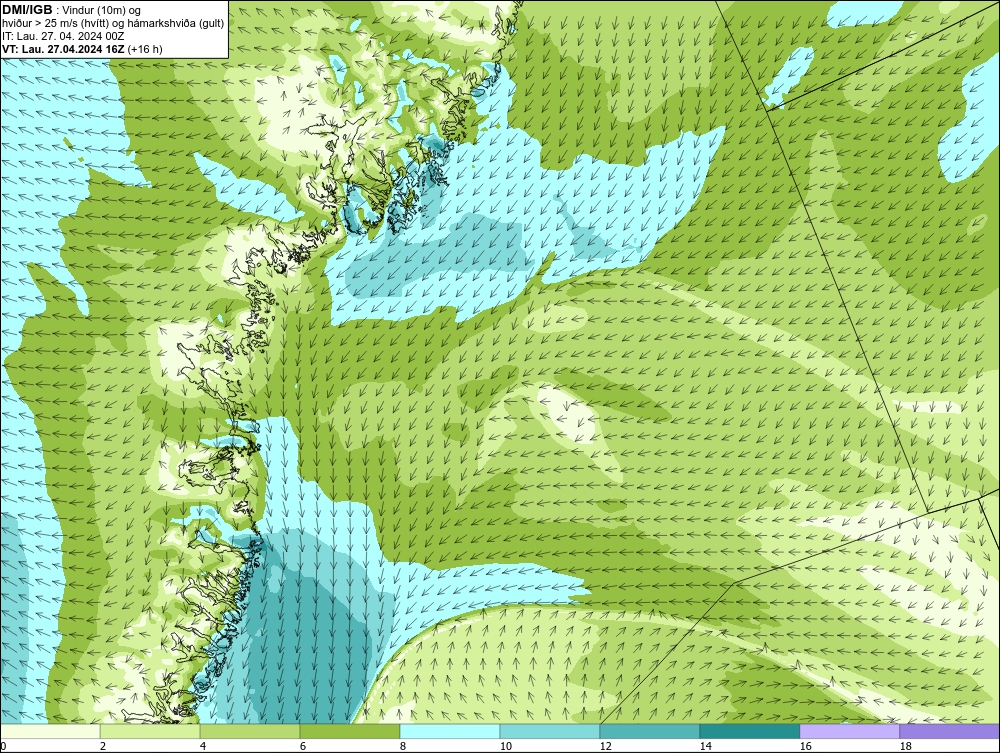Click the 6–8 m/s olive green legend swatch

(x=349, y=731)
